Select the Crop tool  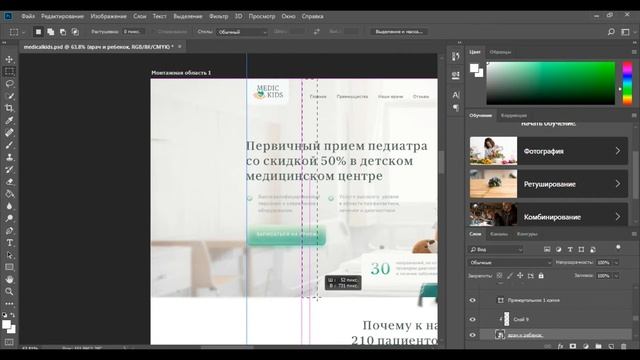(x=9, y=108)
